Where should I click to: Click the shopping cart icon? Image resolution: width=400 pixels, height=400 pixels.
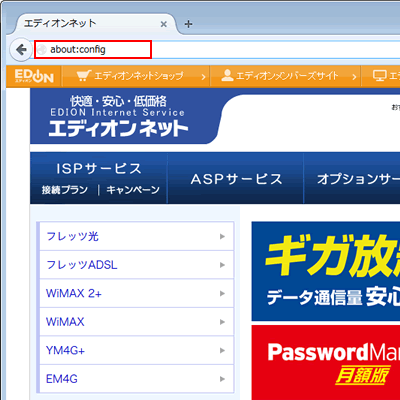[x=83, y=76]
